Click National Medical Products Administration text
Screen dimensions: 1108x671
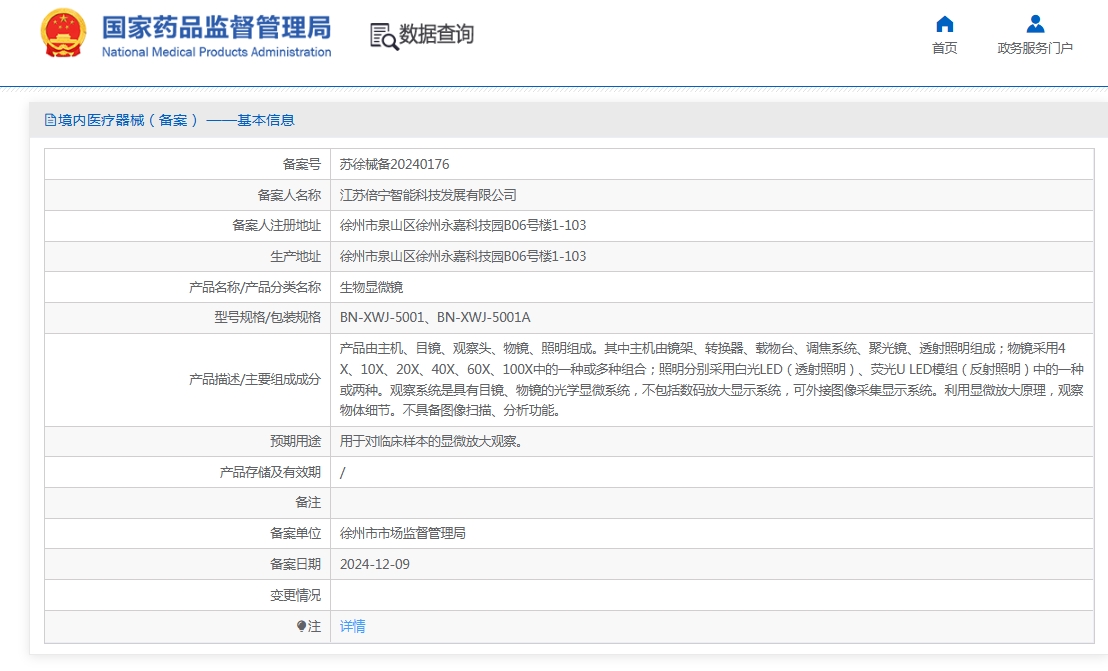(216, 52)
